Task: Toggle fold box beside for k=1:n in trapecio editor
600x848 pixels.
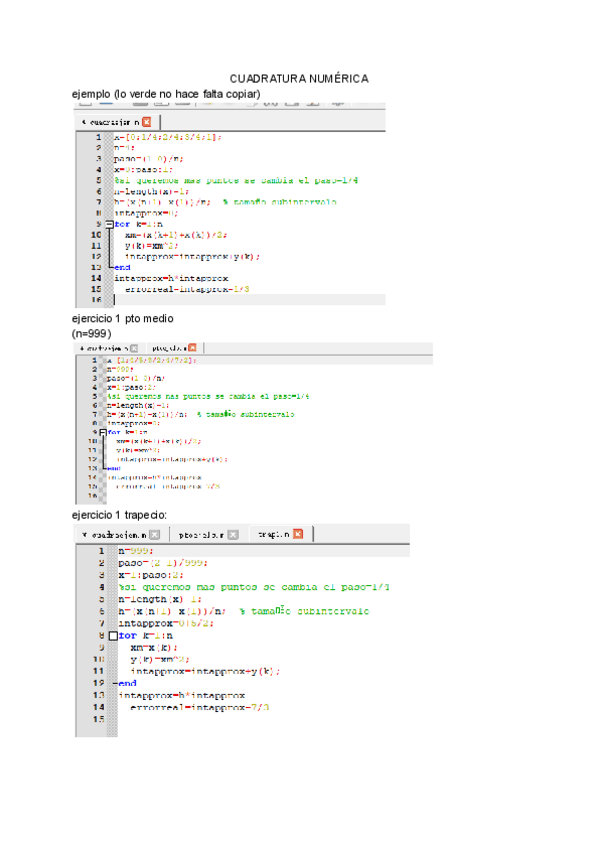Action: pos(113,635)
